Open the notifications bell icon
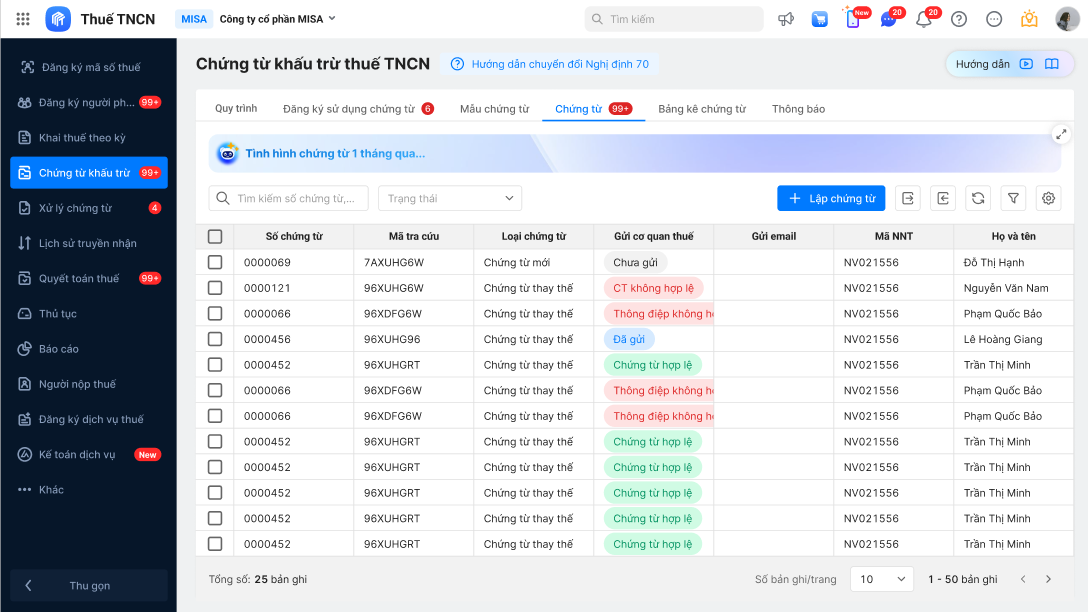The height and width of the screenshot is (612, 1088). pos(924,19)
